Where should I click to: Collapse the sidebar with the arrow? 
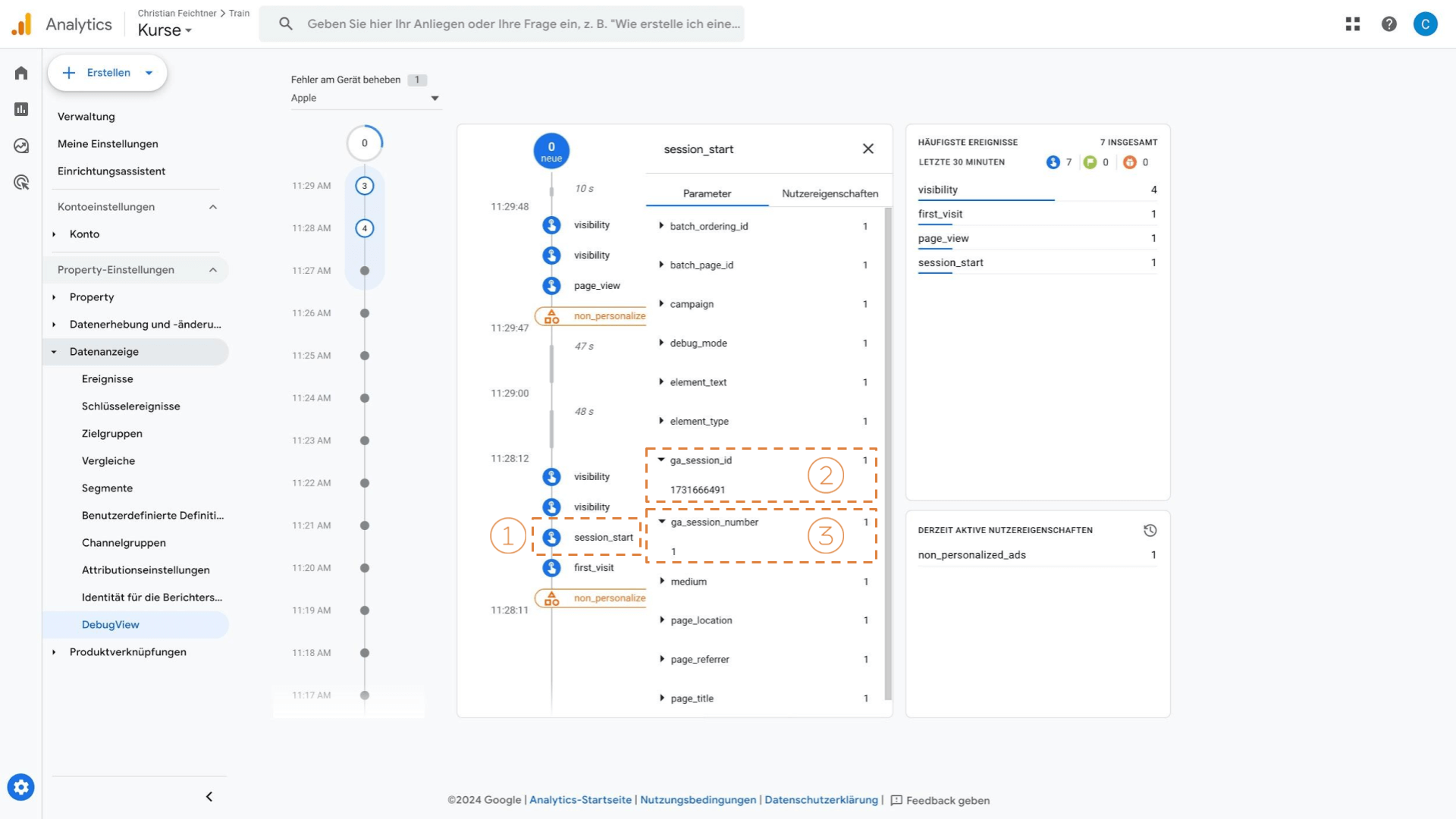coord(209,796)
